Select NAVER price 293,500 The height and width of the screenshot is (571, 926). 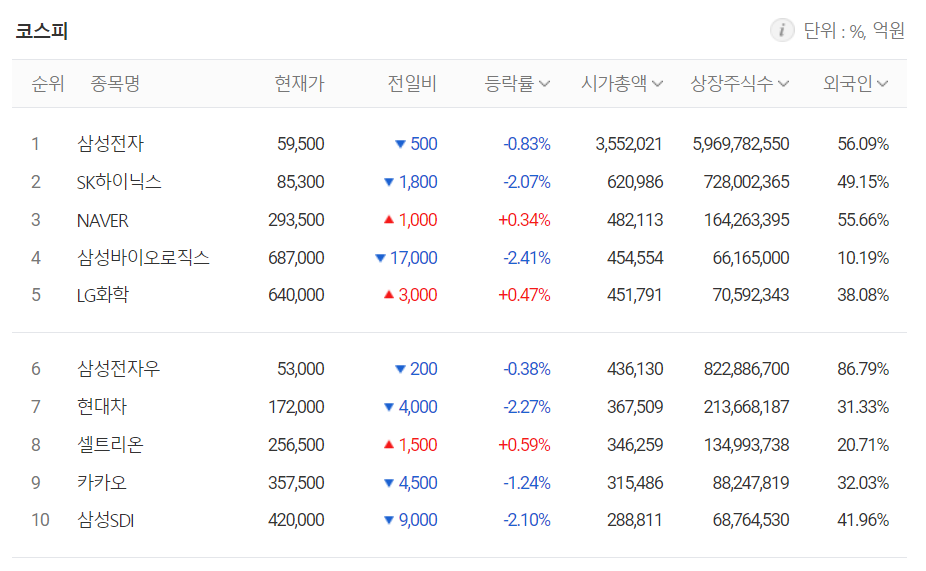pyautogui.click(x=296, y=220)
